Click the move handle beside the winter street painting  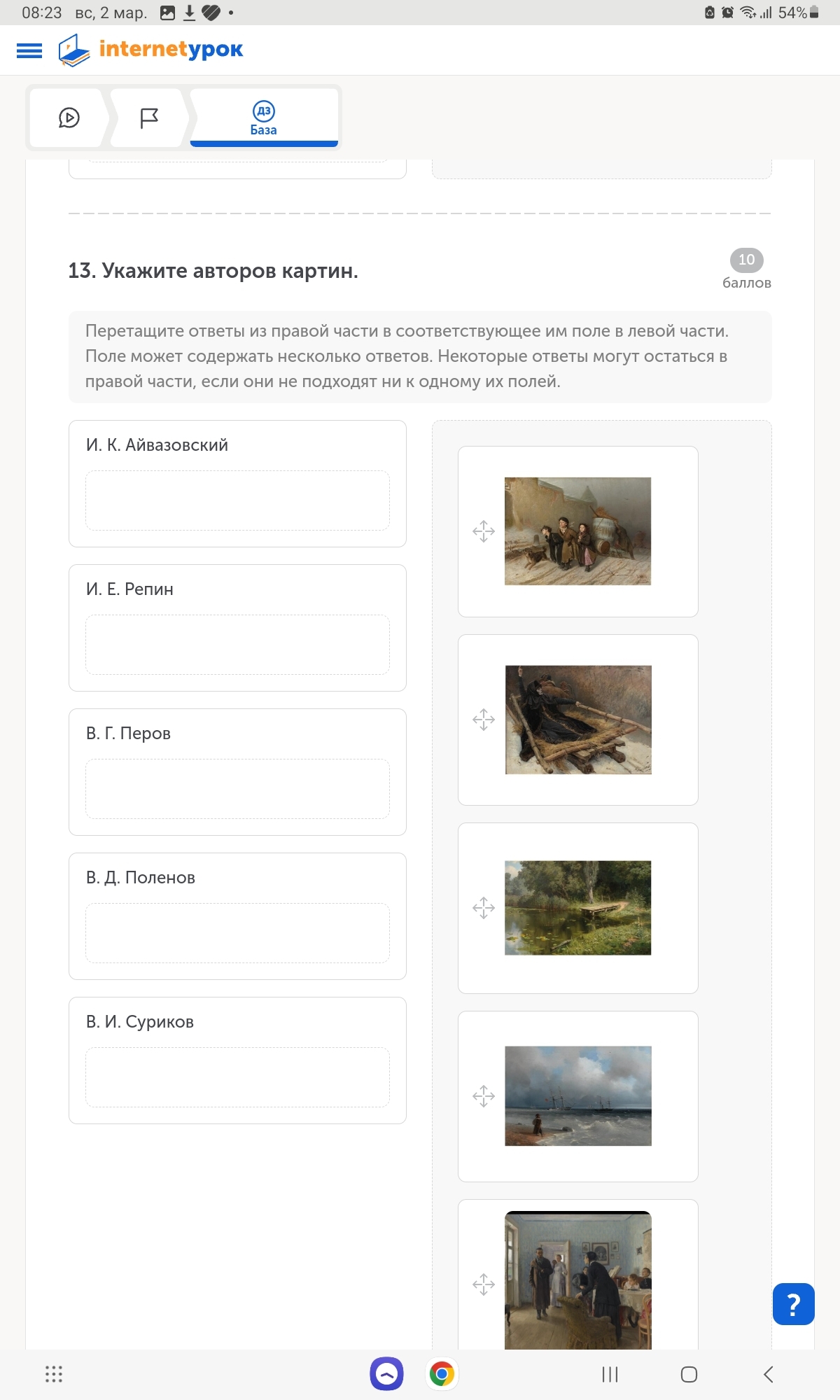[484, 531]
